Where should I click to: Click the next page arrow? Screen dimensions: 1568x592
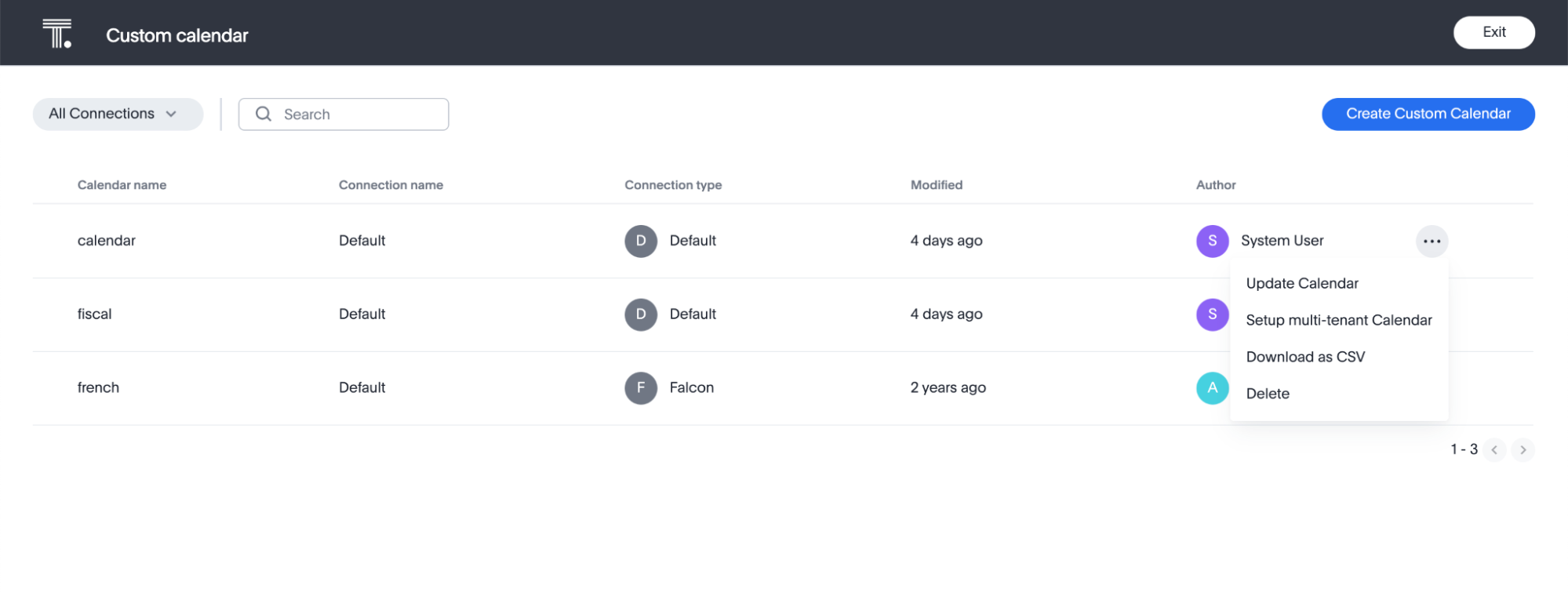(x=1523, y=449)
